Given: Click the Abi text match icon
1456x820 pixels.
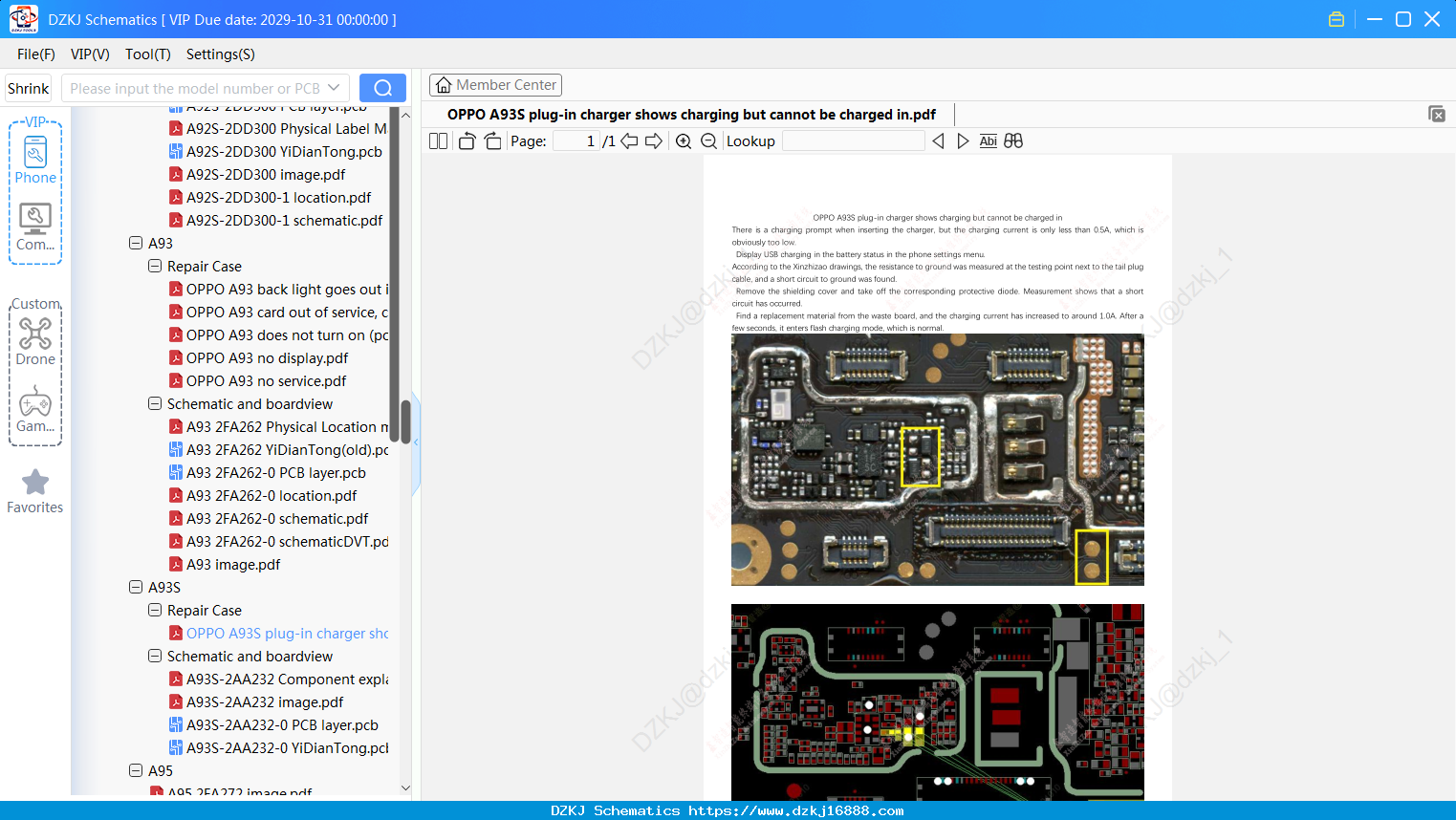Looking at the screenshot, I should (x=989, y=140).
